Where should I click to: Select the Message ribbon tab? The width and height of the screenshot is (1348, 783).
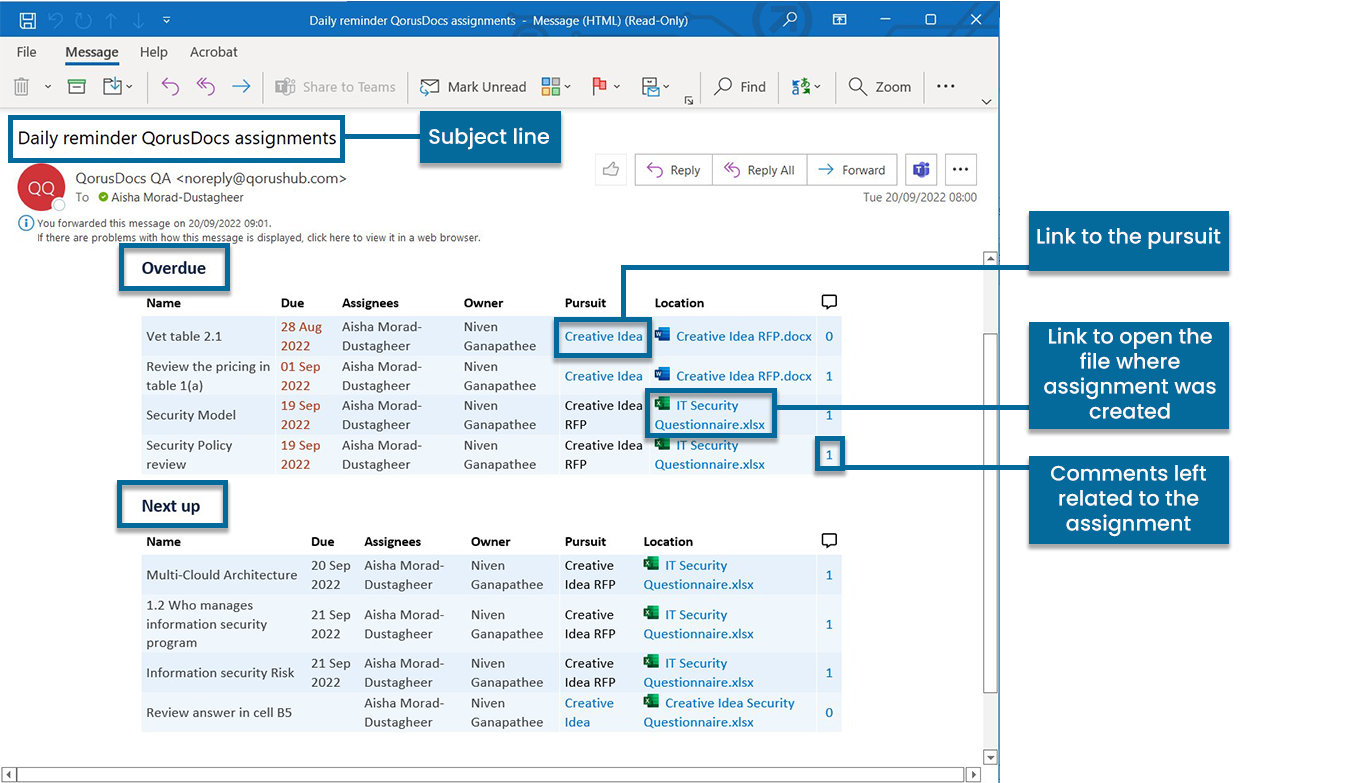pos(92,52)
